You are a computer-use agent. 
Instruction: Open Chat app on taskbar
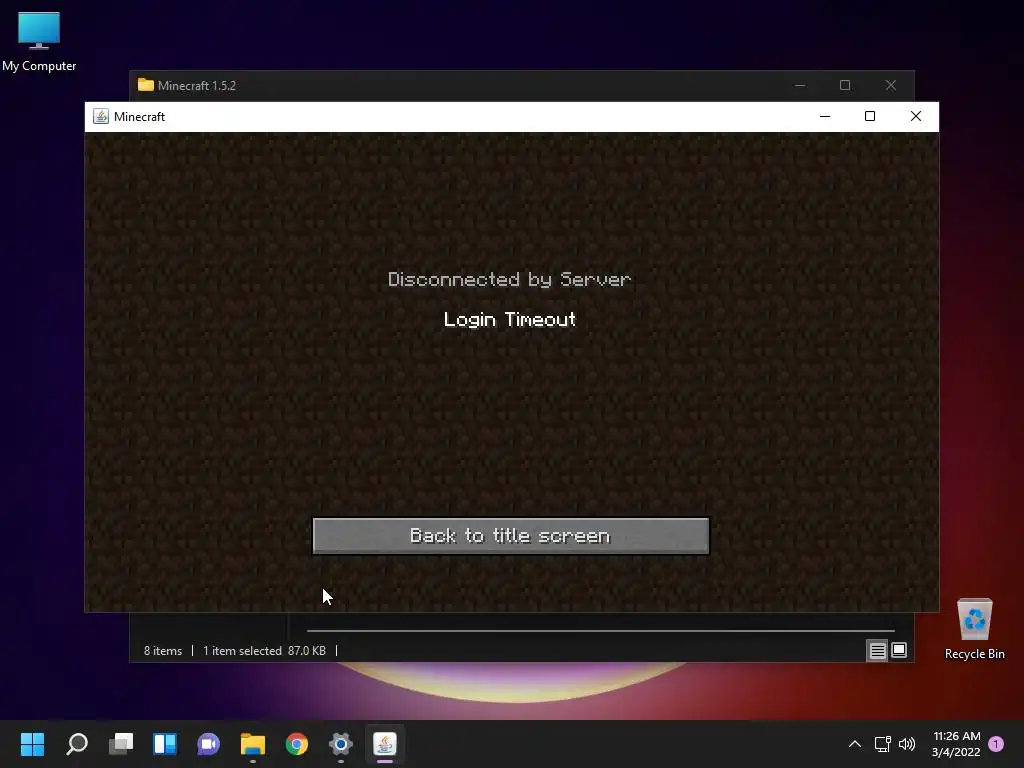(208, 744)
